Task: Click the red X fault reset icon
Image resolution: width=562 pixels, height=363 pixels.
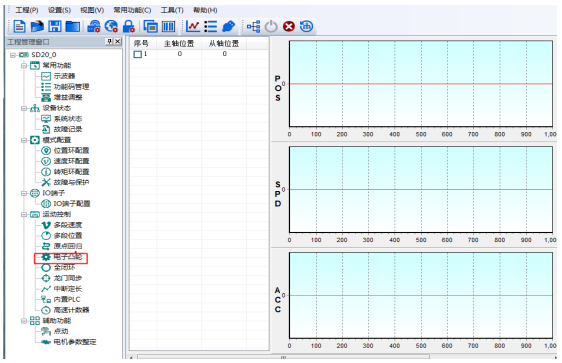Action: coord(289,26)
